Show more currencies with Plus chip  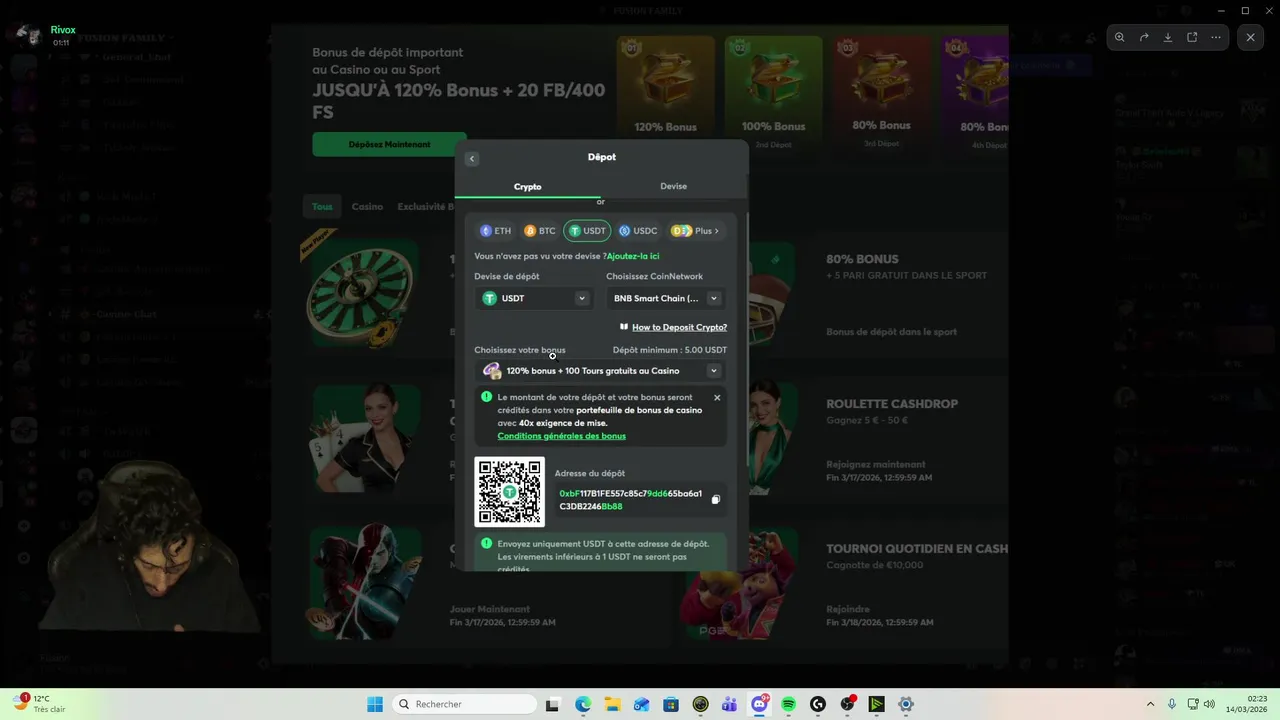(x=695, y=231)
